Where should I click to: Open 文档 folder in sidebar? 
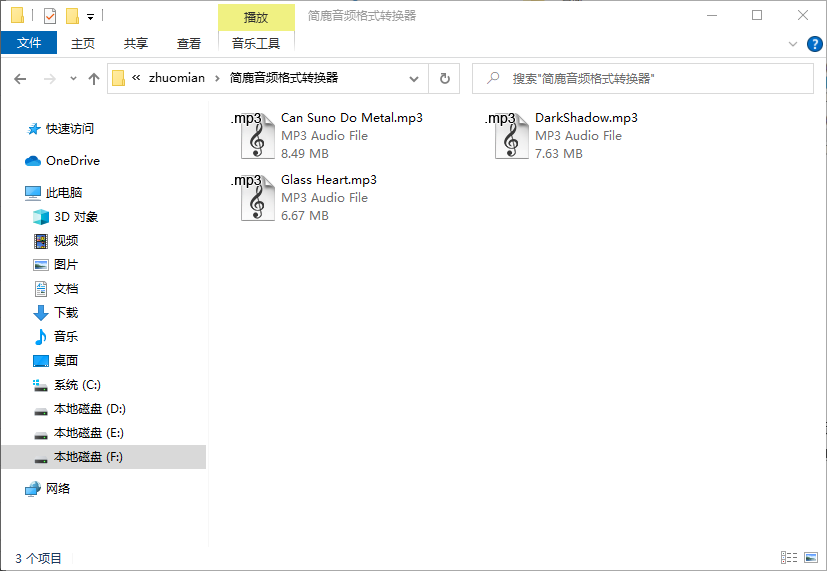(x=66, y=289)
